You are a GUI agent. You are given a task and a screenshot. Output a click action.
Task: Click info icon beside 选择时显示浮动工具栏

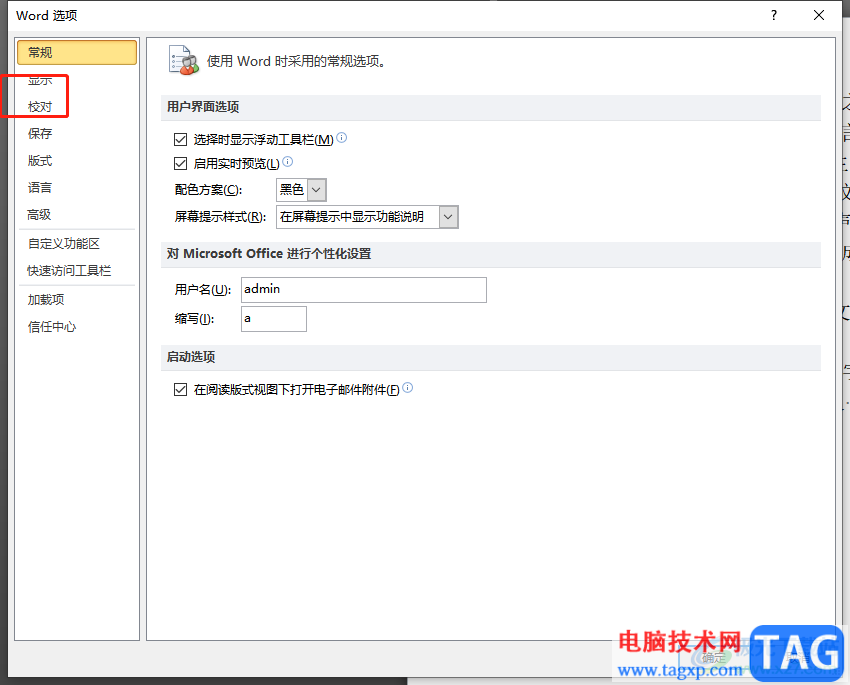[342, 138]
